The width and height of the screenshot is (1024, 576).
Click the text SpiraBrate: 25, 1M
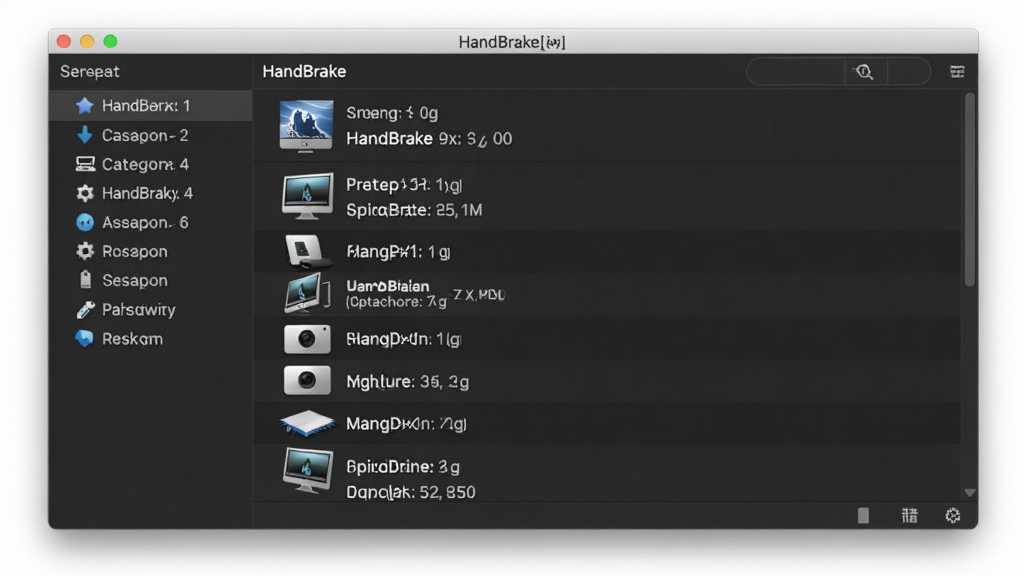click(x=414, y=210)
